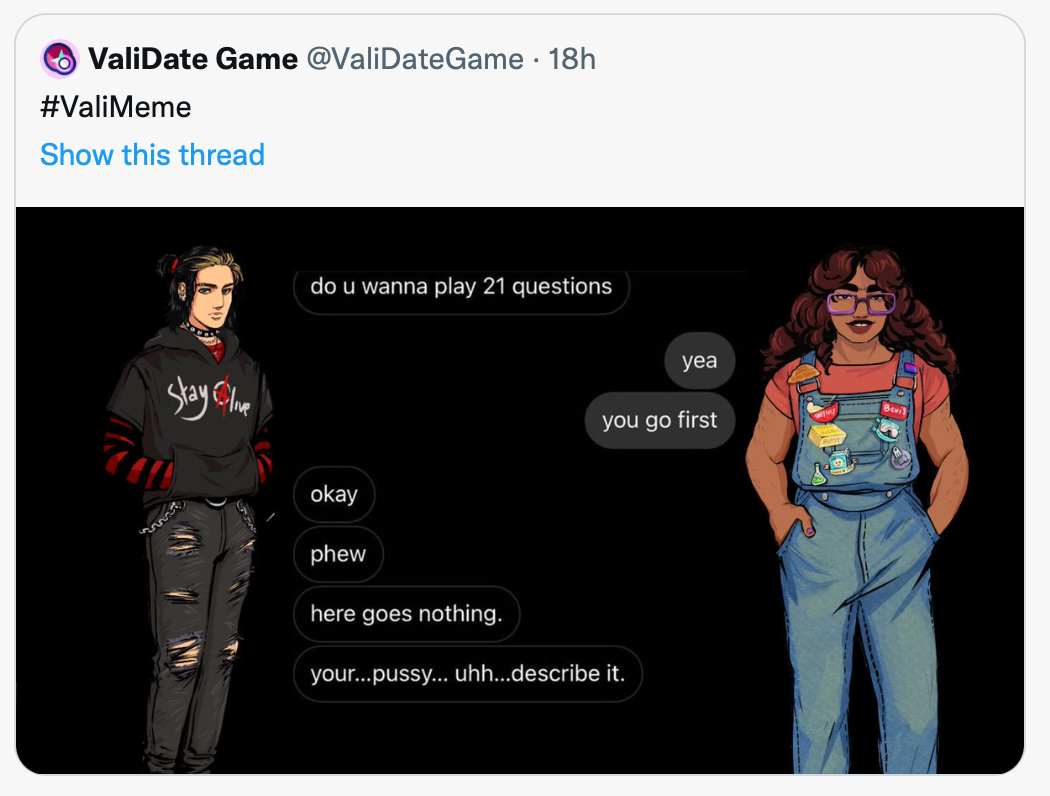
Task: Click the '21 questions' message bubble
Action: click(x=461, y=288)
